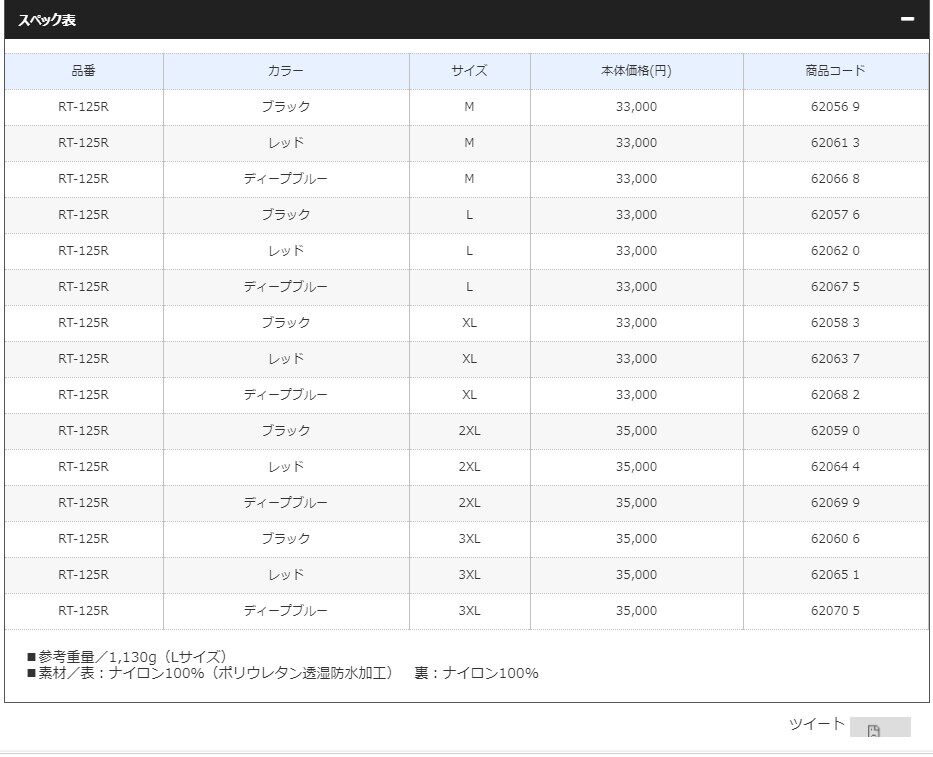The image size is (933, 757).
Task: Click size 2XL in the 62059 0 row
Action: click(469, 431)
